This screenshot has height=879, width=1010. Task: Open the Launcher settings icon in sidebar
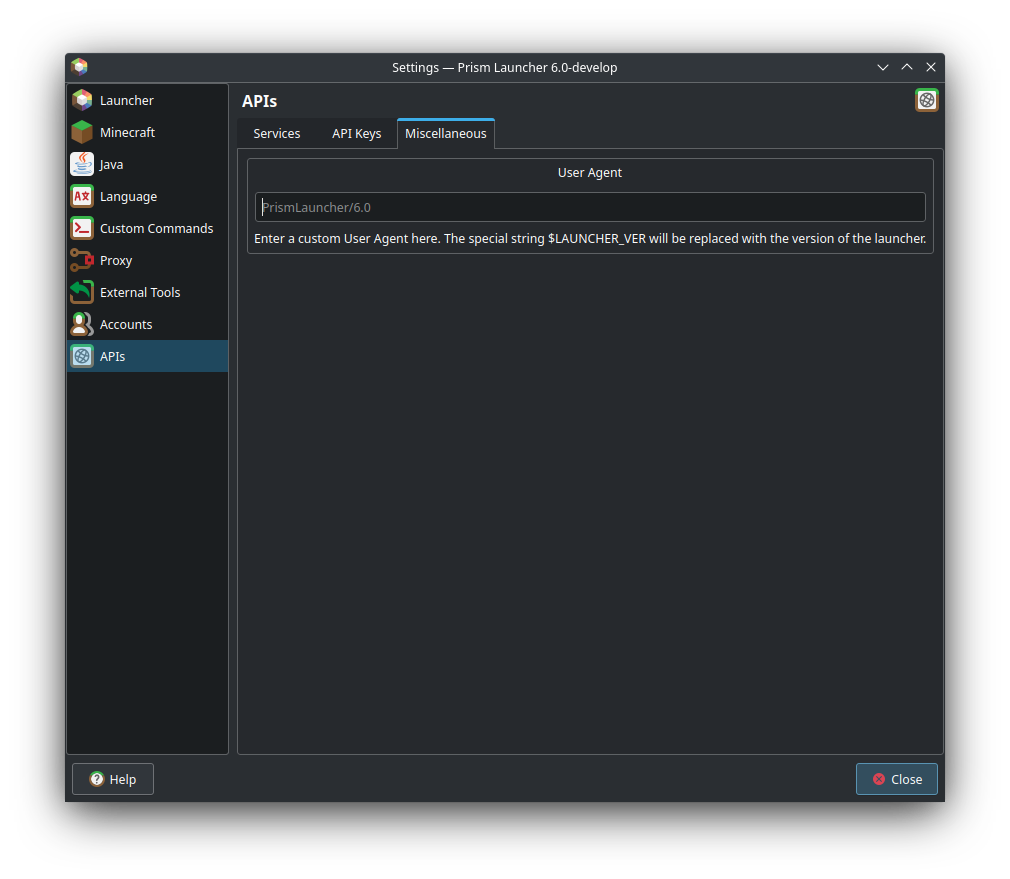point(82,100)
